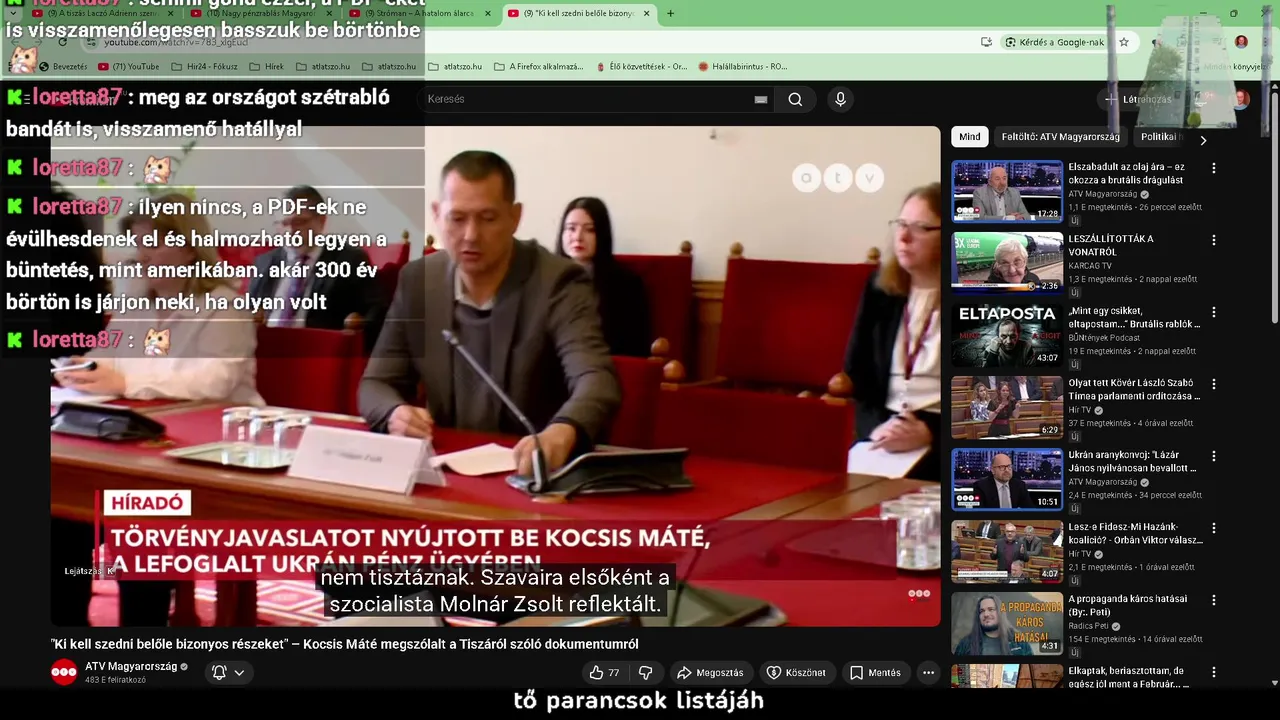Click the YouTube search magnifier button
The image size is (1280, 720).
click(795, 99)
